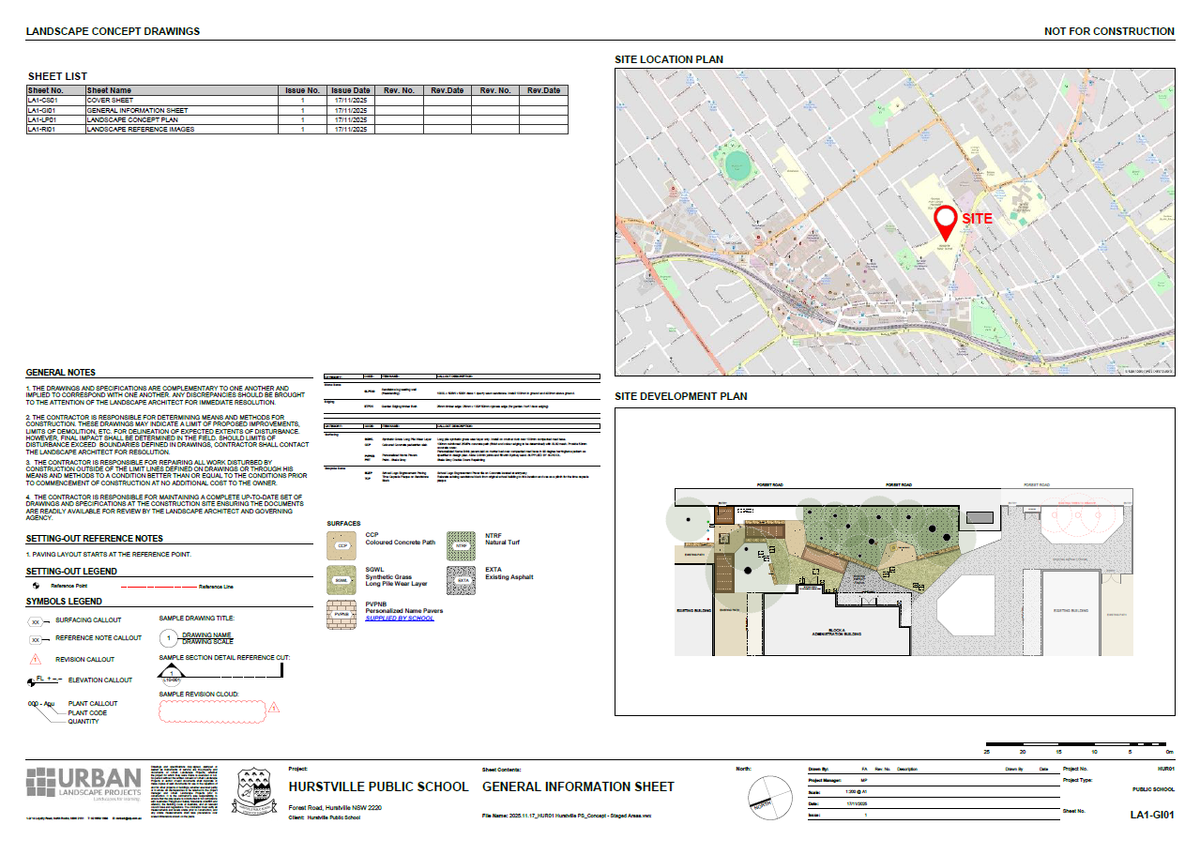The width and height of the screenshot is (1200, 843).
Task: Select the LA1-RI01 Landscape Reference Images row
Action: click(x=200, y=129)
